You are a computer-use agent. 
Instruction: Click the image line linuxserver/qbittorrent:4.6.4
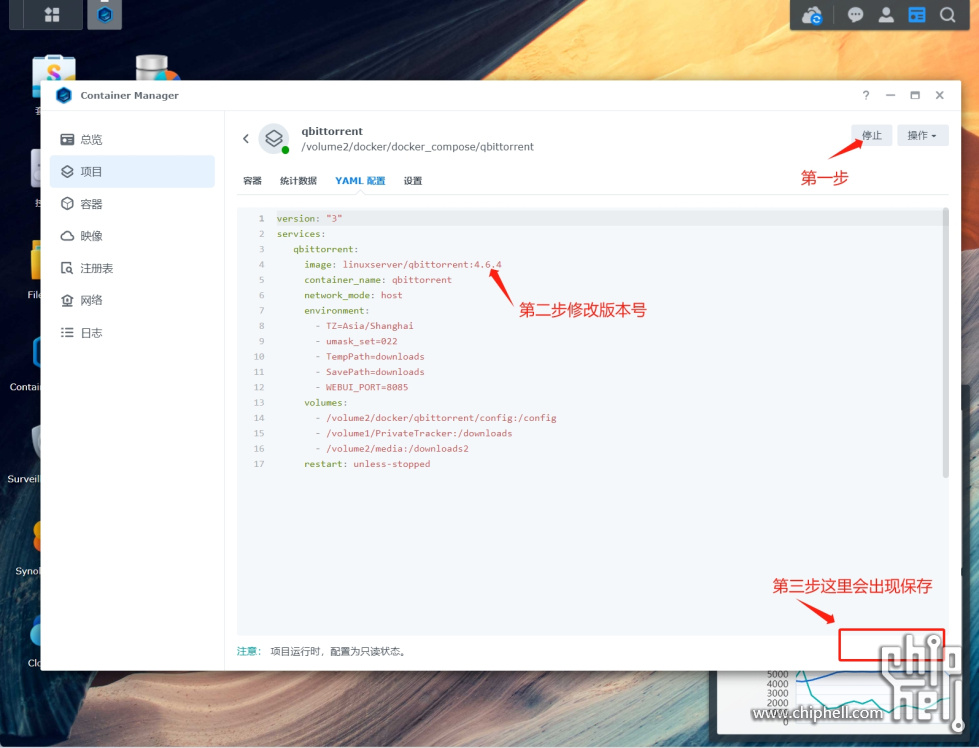[403, 265]
